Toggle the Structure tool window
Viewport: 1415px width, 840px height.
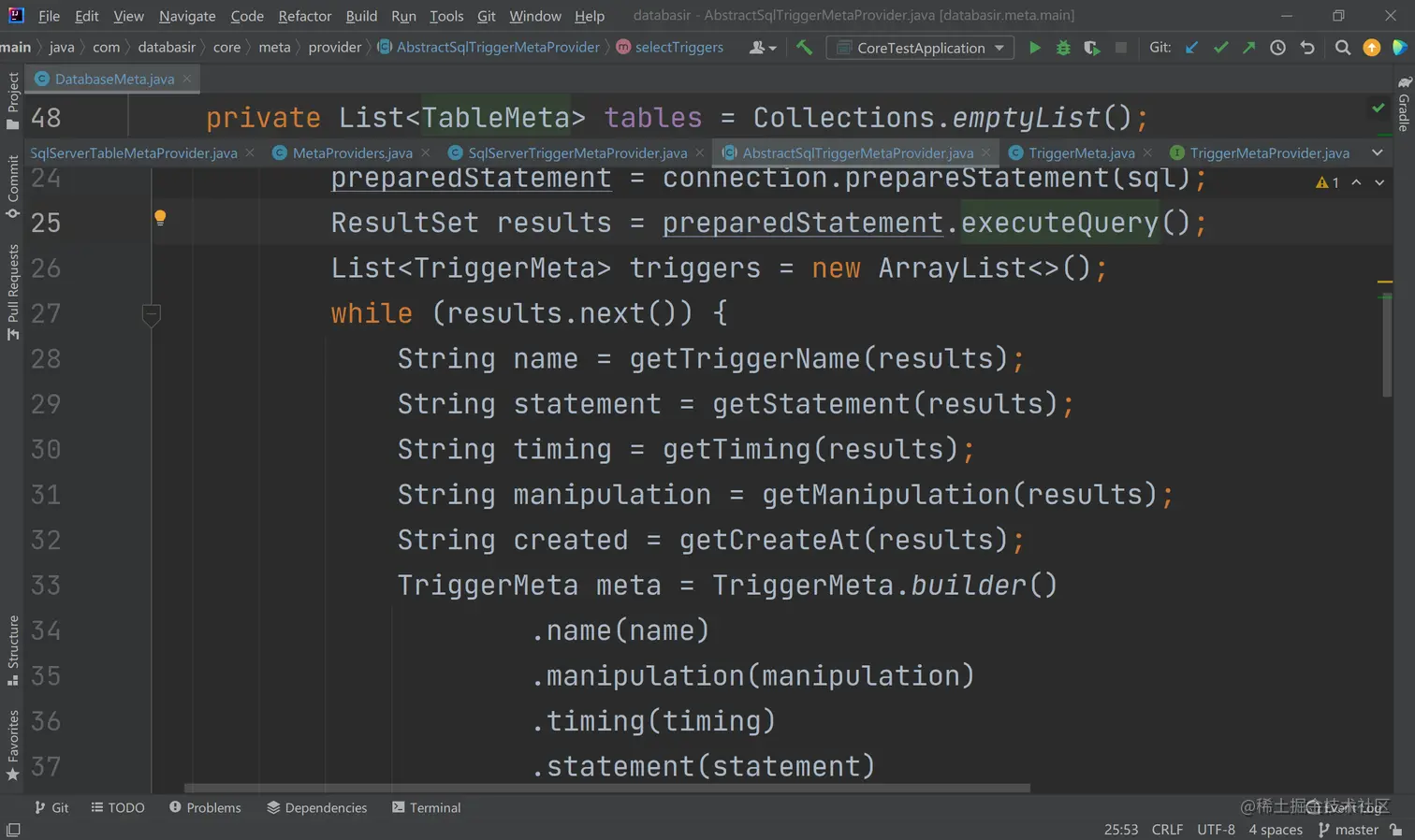(x=12, y=651)
